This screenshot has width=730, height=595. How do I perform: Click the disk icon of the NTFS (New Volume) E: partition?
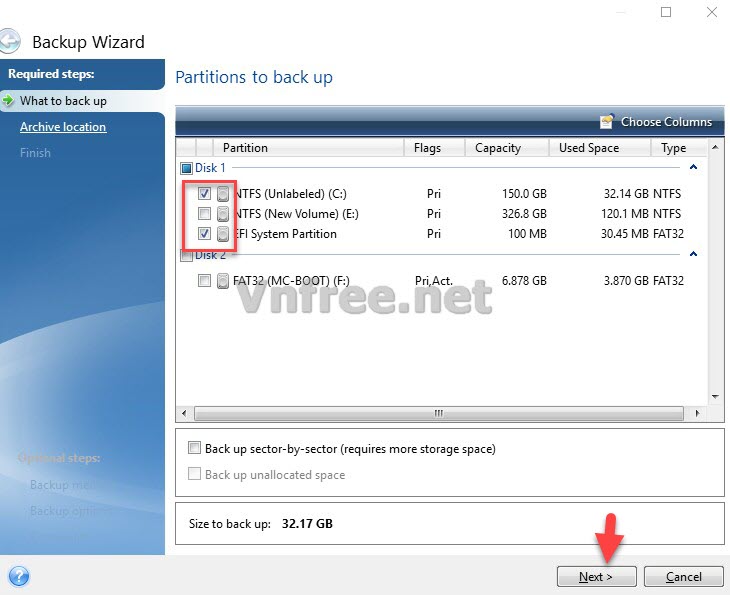pos(223,214)
